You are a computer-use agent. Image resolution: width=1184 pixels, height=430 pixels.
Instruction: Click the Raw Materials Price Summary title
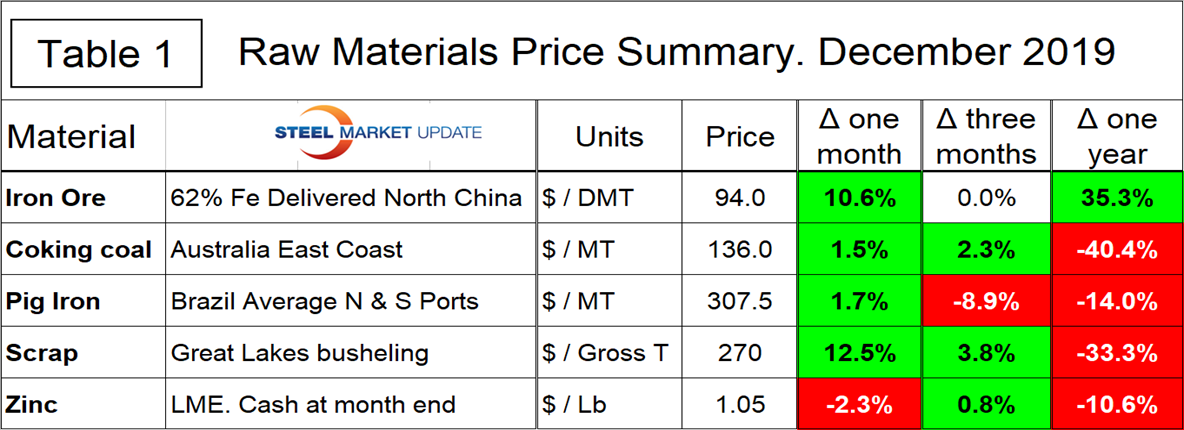[x=676, y=51]
